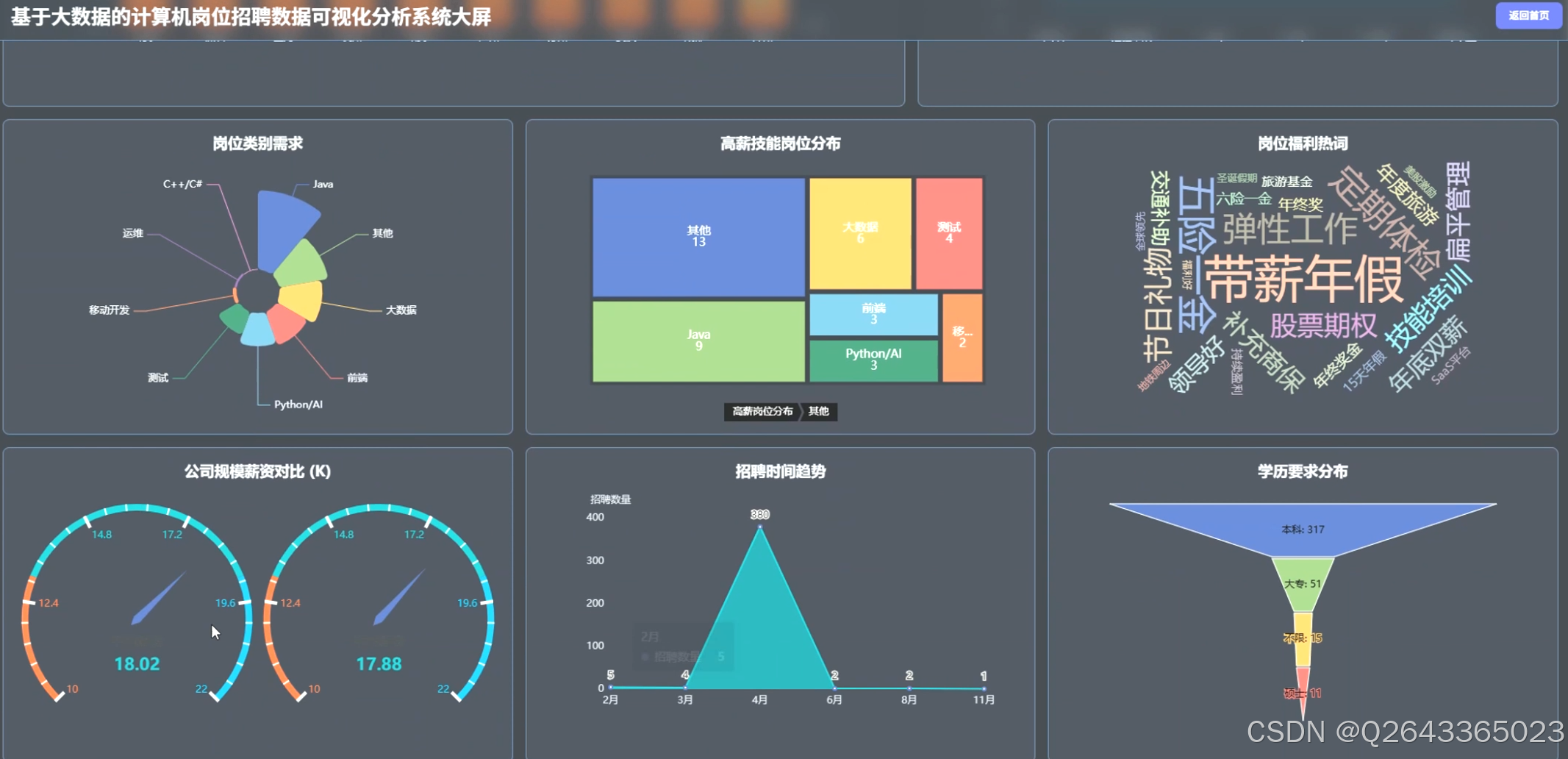This screenshot has width=1568, height=759.
Task: Click the word 技能培训 in word cloud
Action: point(1428,309)
